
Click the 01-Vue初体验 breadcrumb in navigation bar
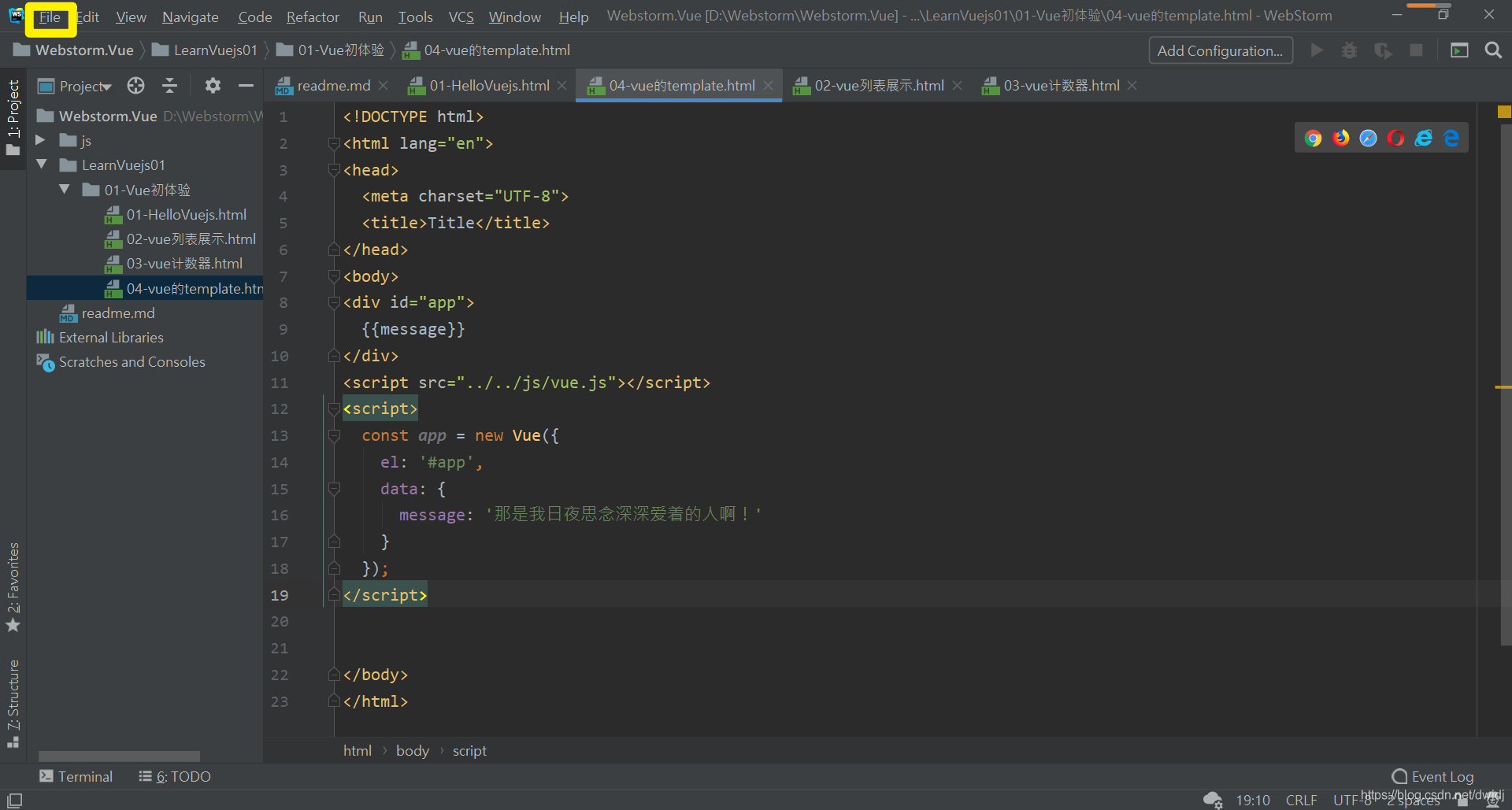pos(331,50)
